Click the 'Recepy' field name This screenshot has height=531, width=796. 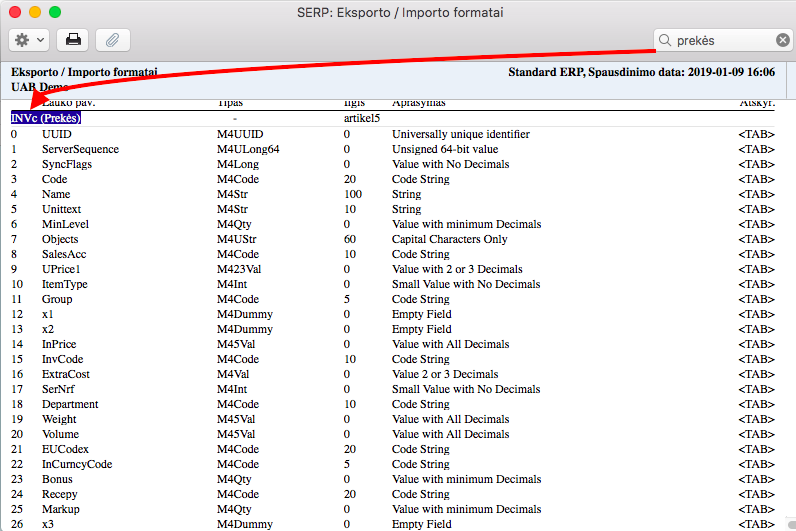point(59,494)
